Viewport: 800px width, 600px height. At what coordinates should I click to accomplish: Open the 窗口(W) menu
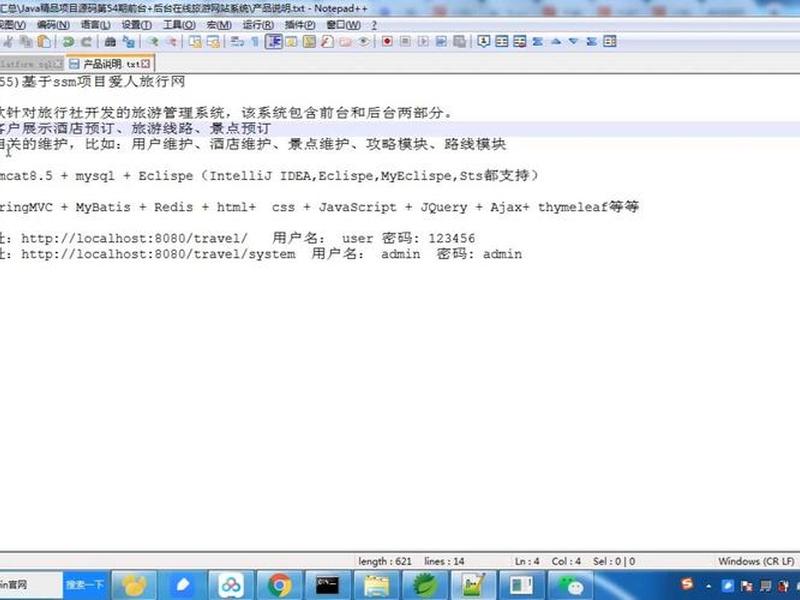coord(343,24)
